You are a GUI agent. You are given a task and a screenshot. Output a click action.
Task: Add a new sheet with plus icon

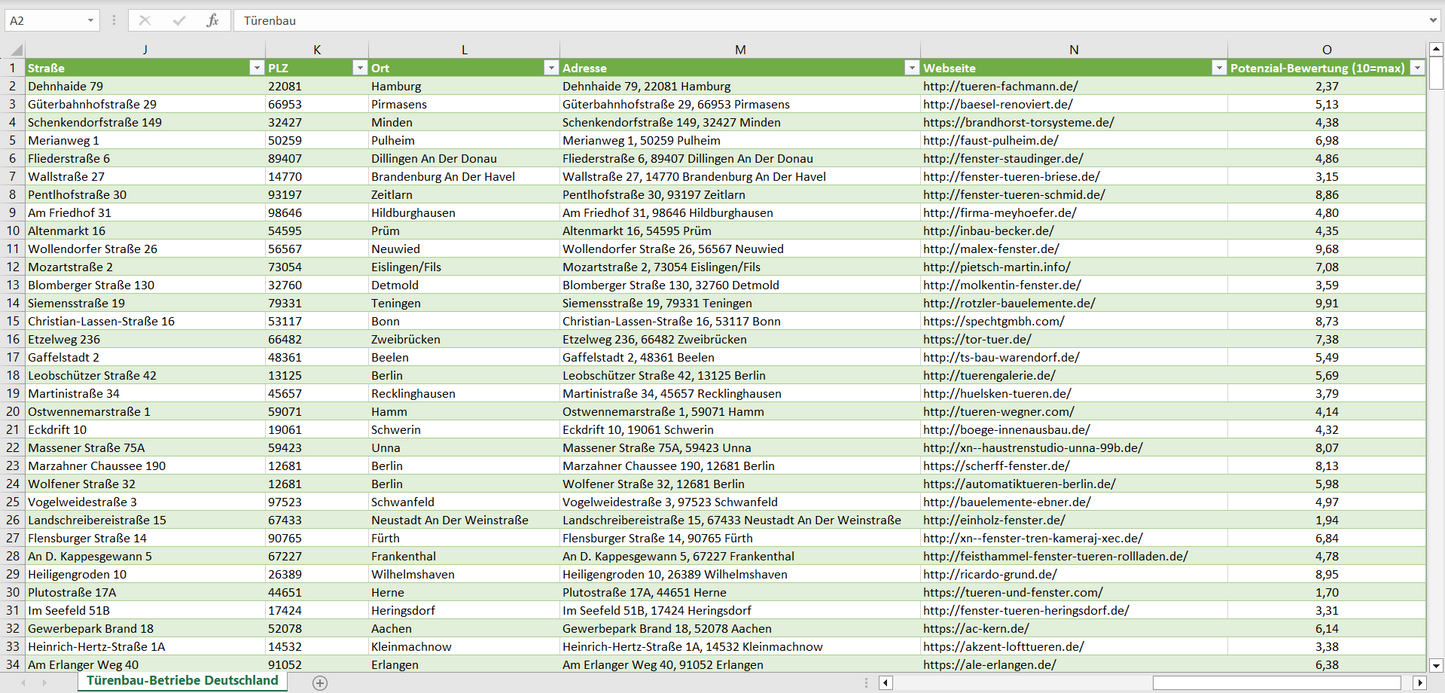(320, 683)
